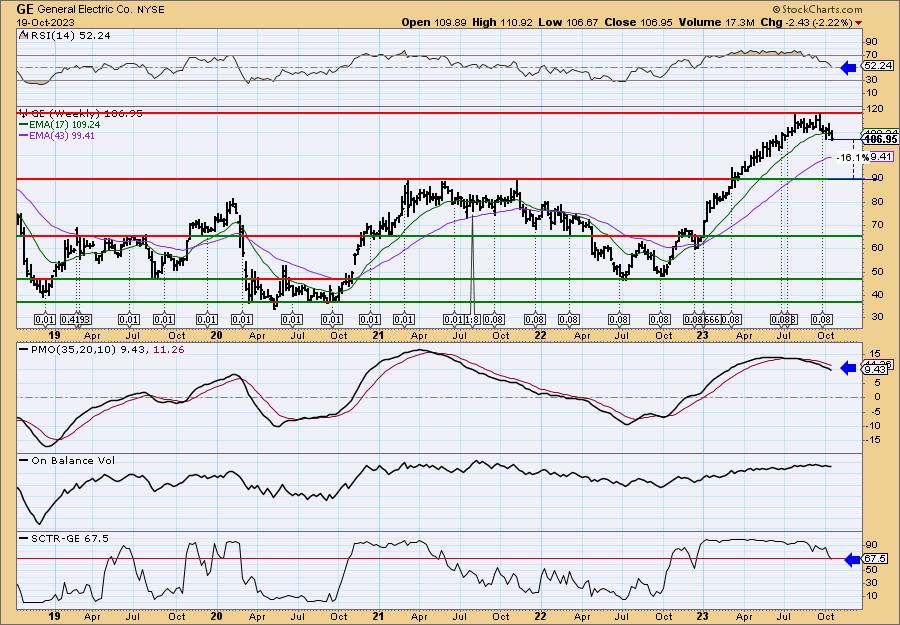
Task: Click the EMA(17) 109.24 legend entry
Action: [60, 125]
